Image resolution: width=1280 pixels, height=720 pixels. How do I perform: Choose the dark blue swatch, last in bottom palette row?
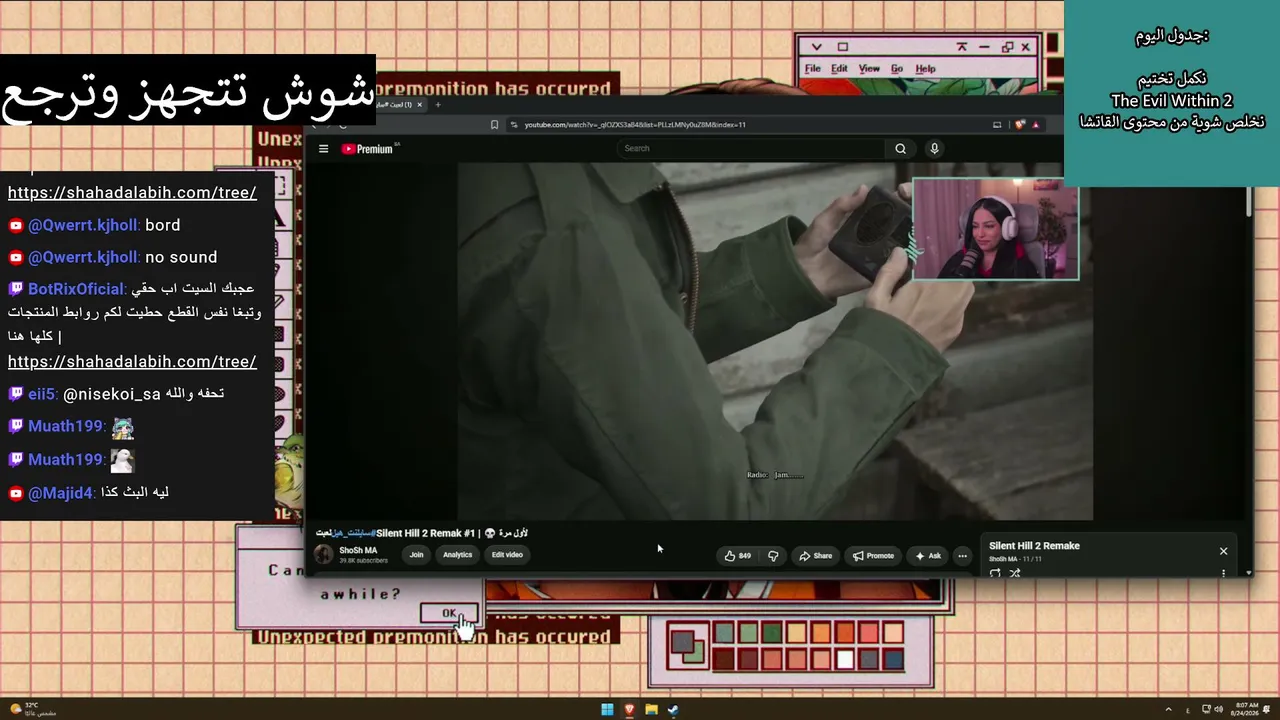click(894, 659)
